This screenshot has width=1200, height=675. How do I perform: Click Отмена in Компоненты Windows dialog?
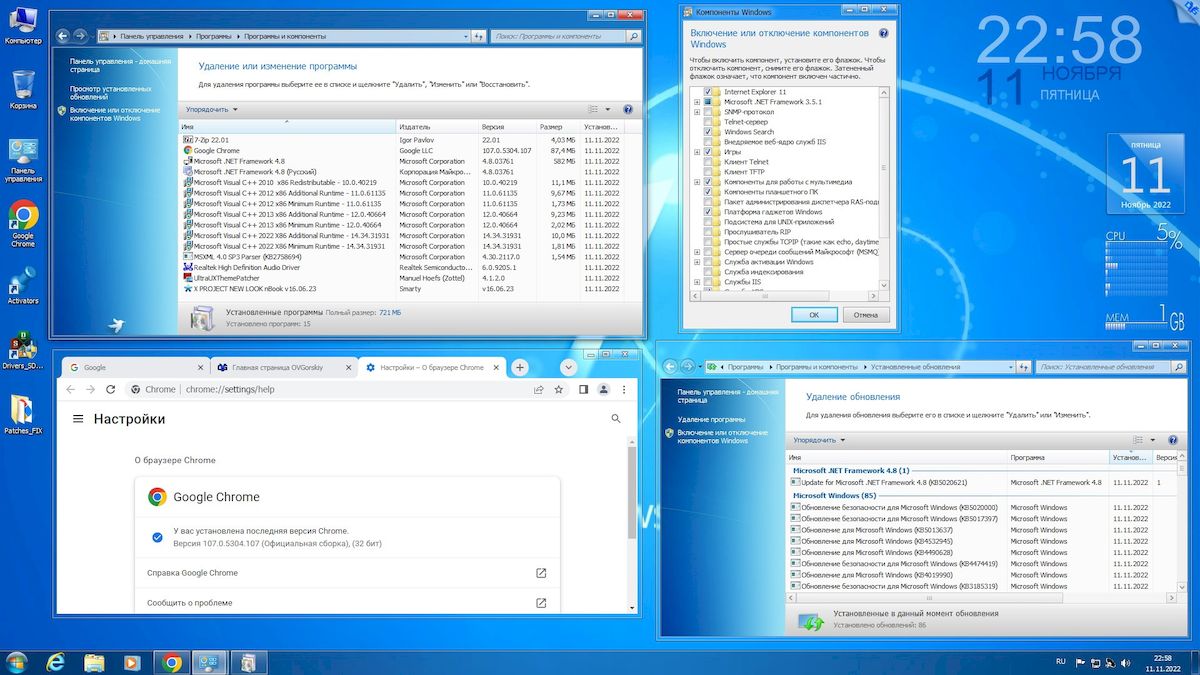point(866,314)
